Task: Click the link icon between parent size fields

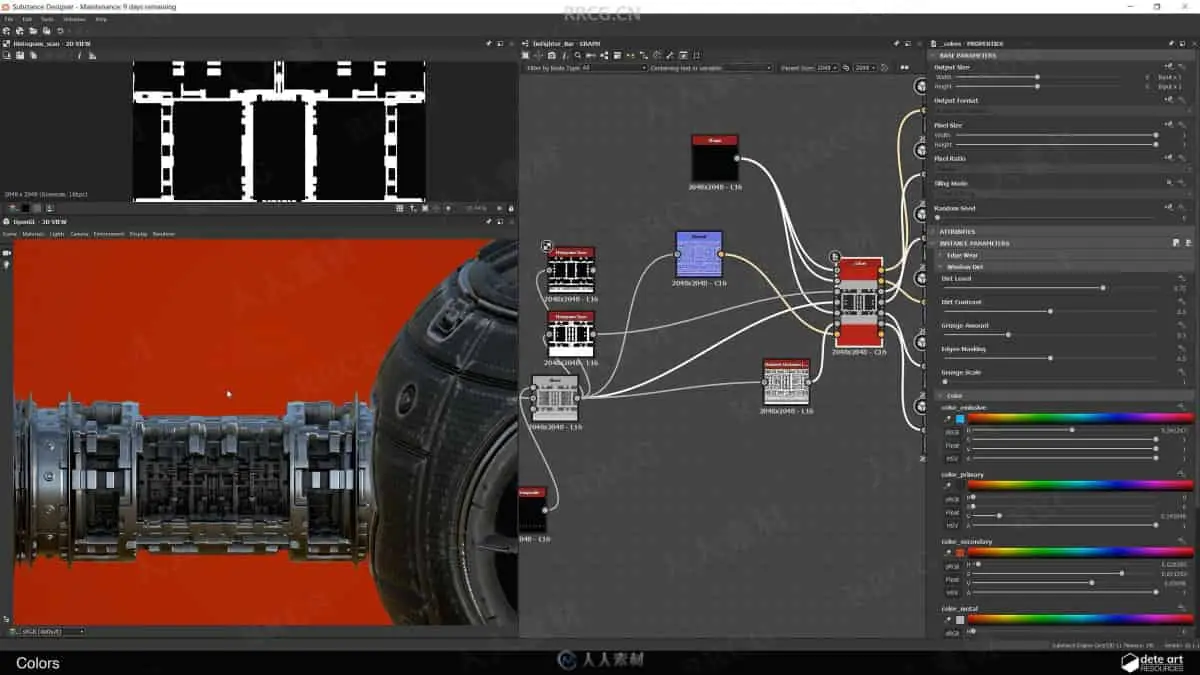Action: click(846, 68)
